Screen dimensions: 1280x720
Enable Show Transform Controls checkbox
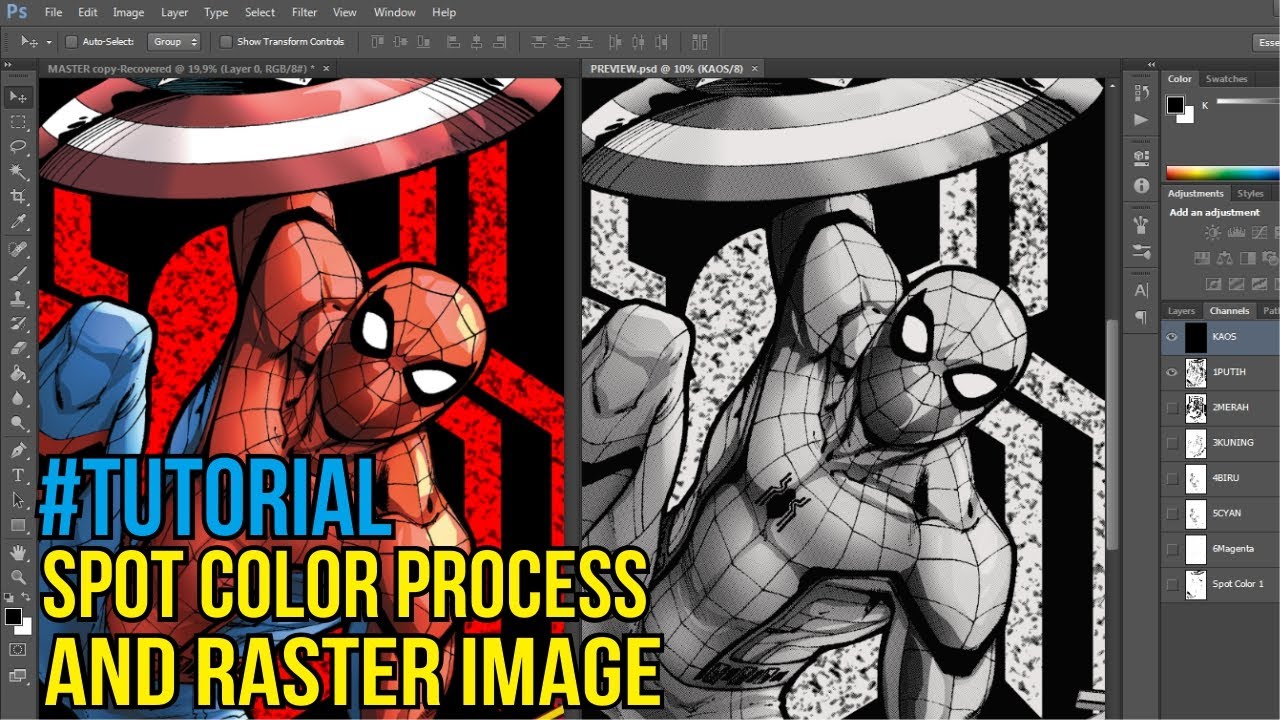(226, 42)
